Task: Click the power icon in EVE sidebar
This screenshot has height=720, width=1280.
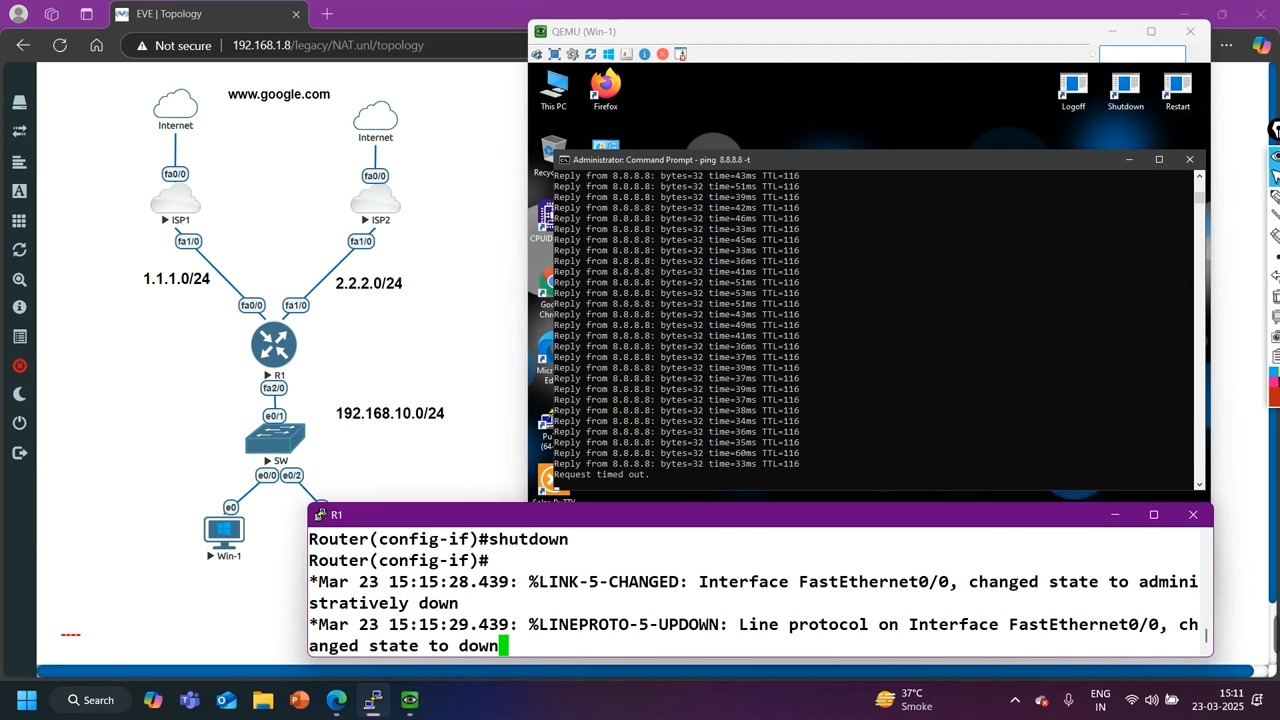Action: pyautogui.click(x=19, y=424)
